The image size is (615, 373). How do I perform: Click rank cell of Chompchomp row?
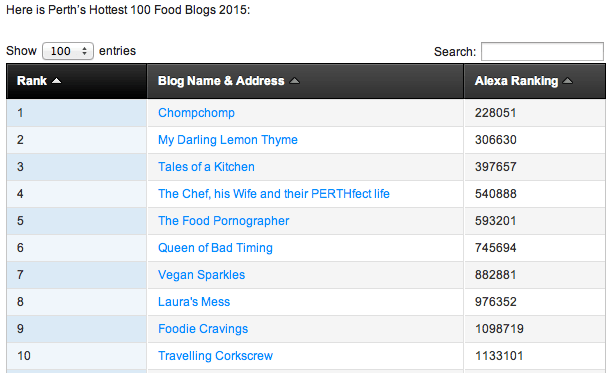click(x=76, y=113)
